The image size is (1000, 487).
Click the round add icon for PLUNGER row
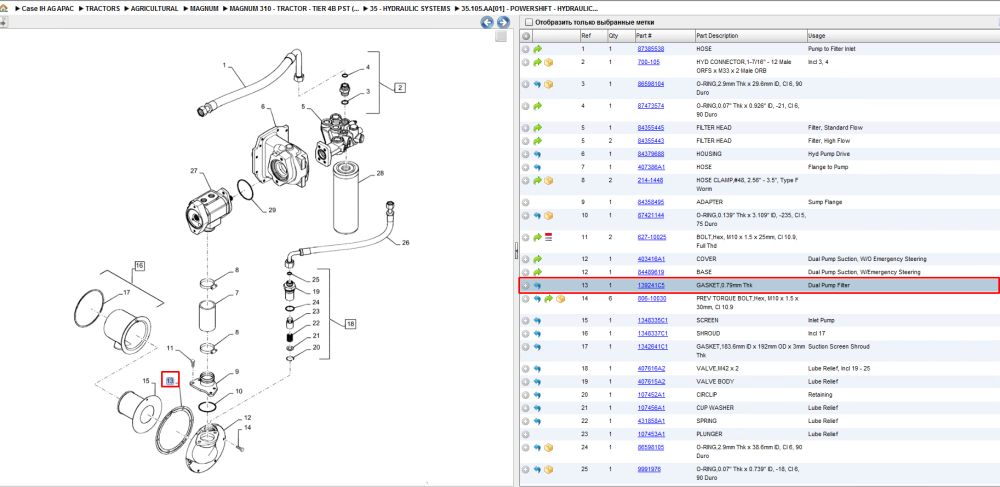point(526,434)
